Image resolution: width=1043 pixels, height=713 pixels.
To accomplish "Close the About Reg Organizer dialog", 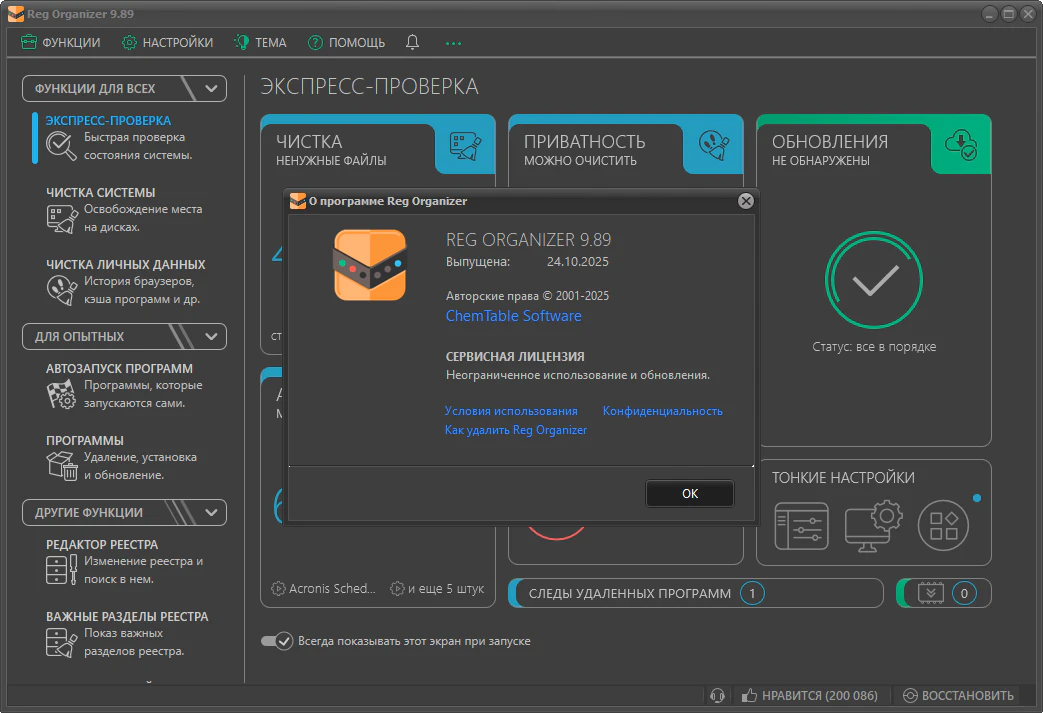I will coord(745,201).
